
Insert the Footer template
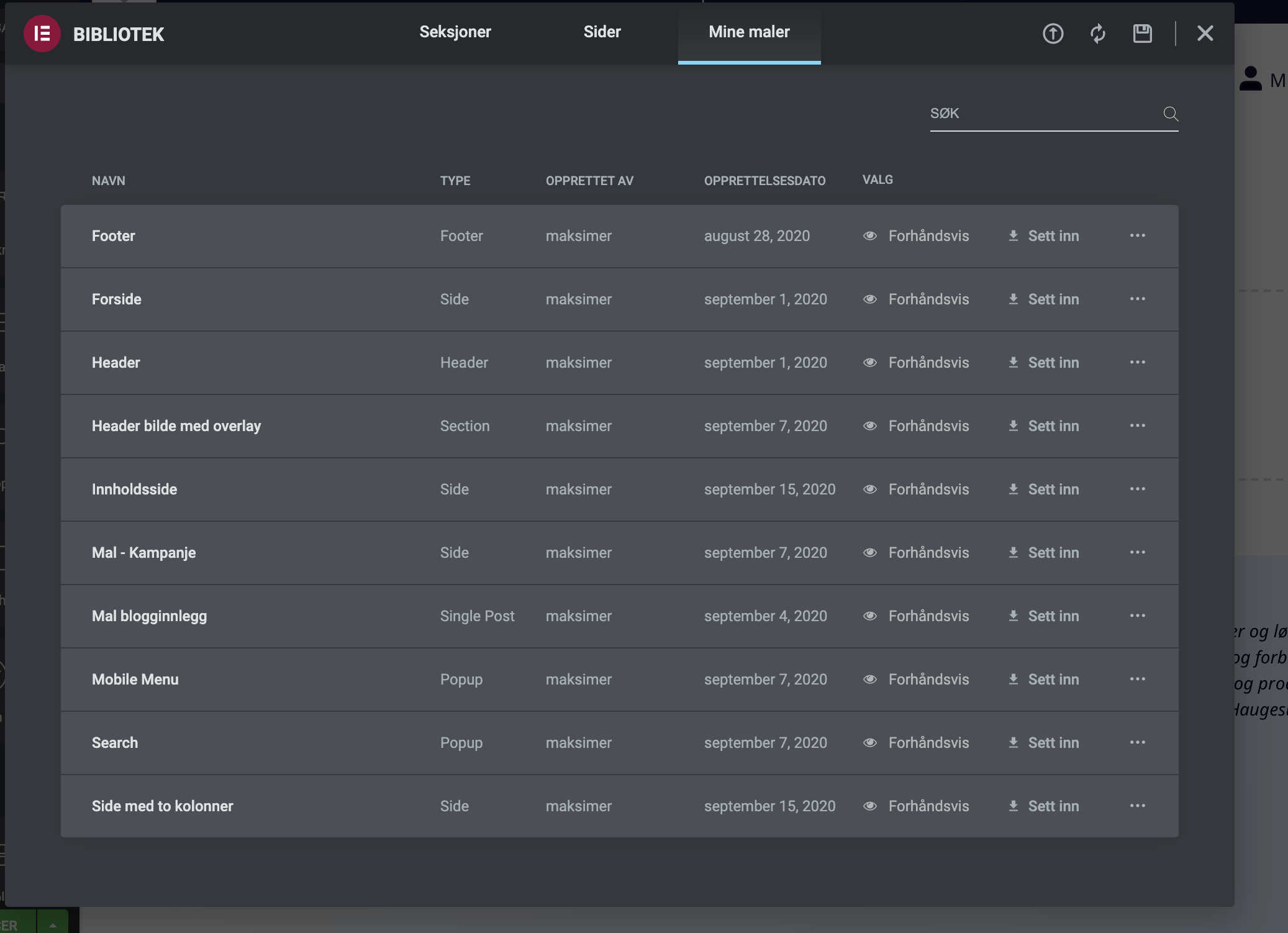coord(1043,236)
